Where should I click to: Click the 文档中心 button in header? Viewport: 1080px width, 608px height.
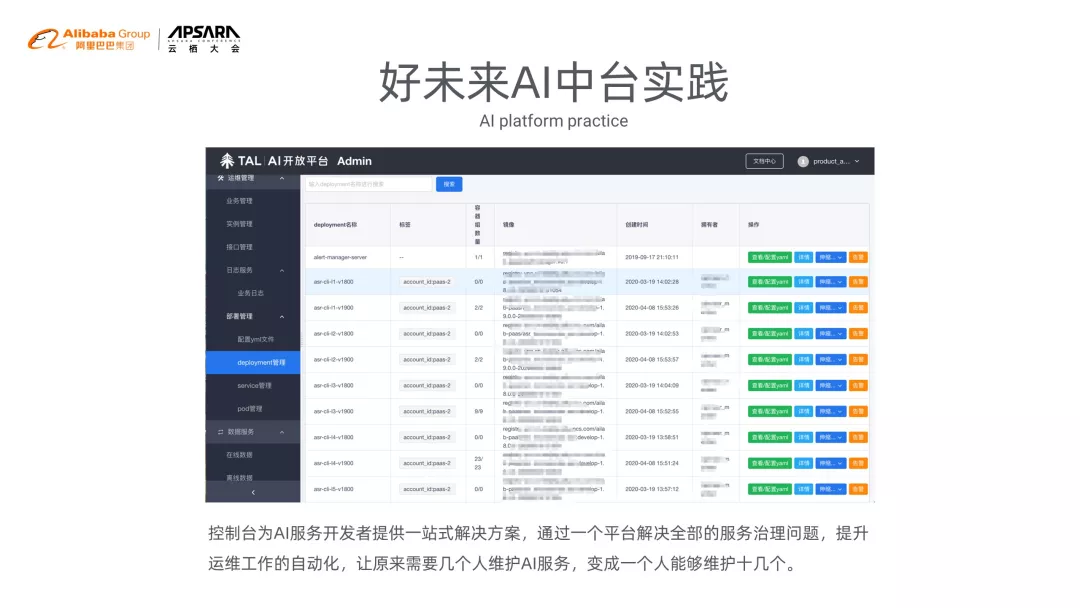(765, 161)
